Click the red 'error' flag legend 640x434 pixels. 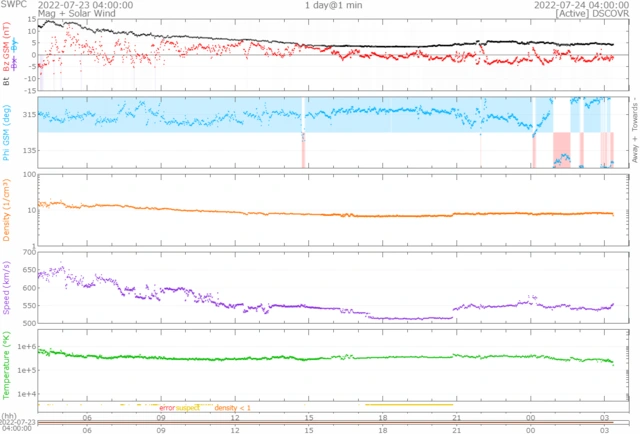click(167, 408)
